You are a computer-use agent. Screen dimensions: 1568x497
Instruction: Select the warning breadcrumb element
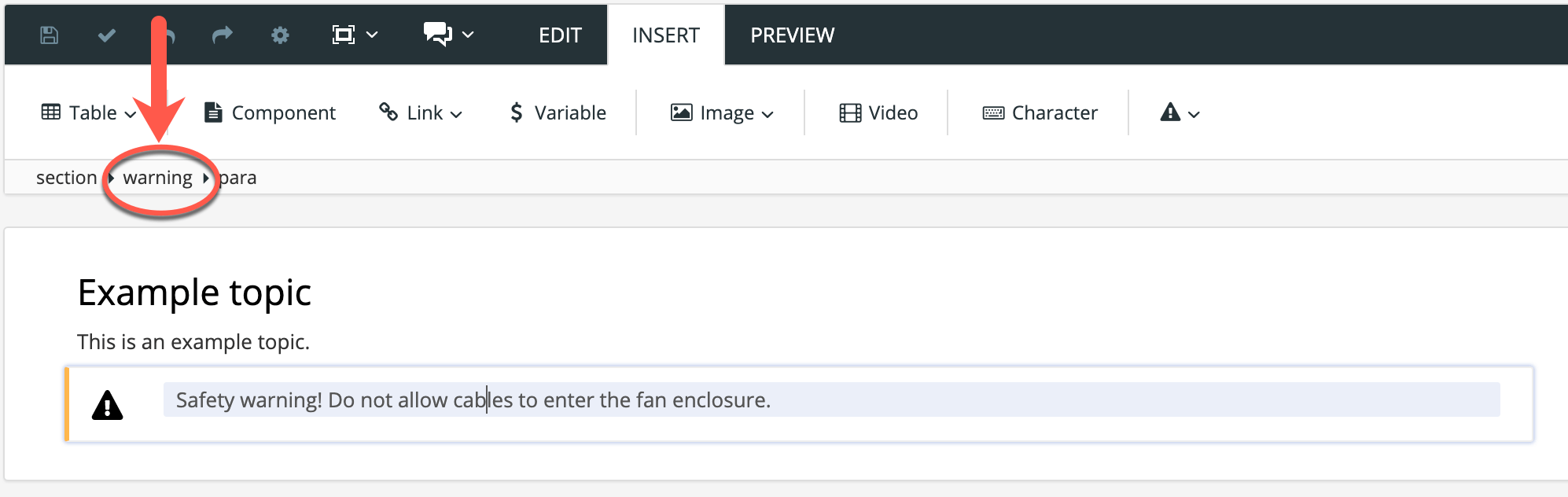[157, 178]
